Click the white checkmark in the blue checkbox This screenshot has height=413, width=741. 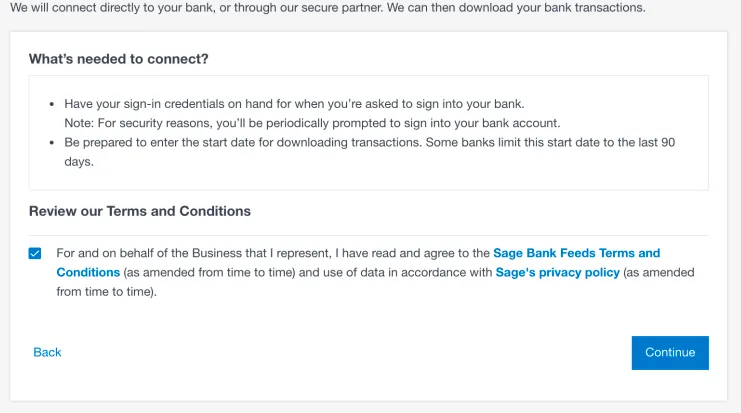[x=35, y=254]
